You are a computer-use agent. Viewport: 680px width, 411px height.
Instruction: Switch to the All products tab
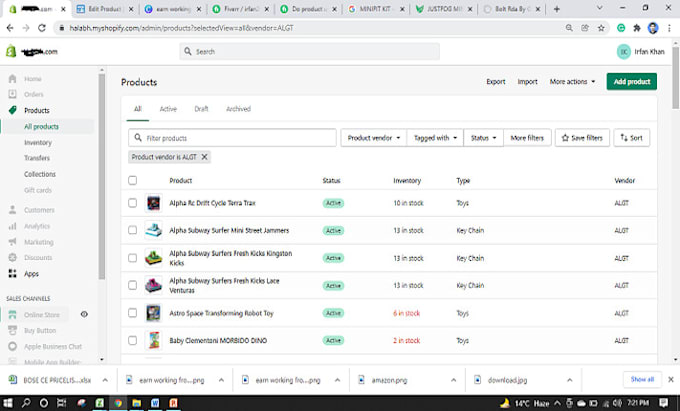137,109
